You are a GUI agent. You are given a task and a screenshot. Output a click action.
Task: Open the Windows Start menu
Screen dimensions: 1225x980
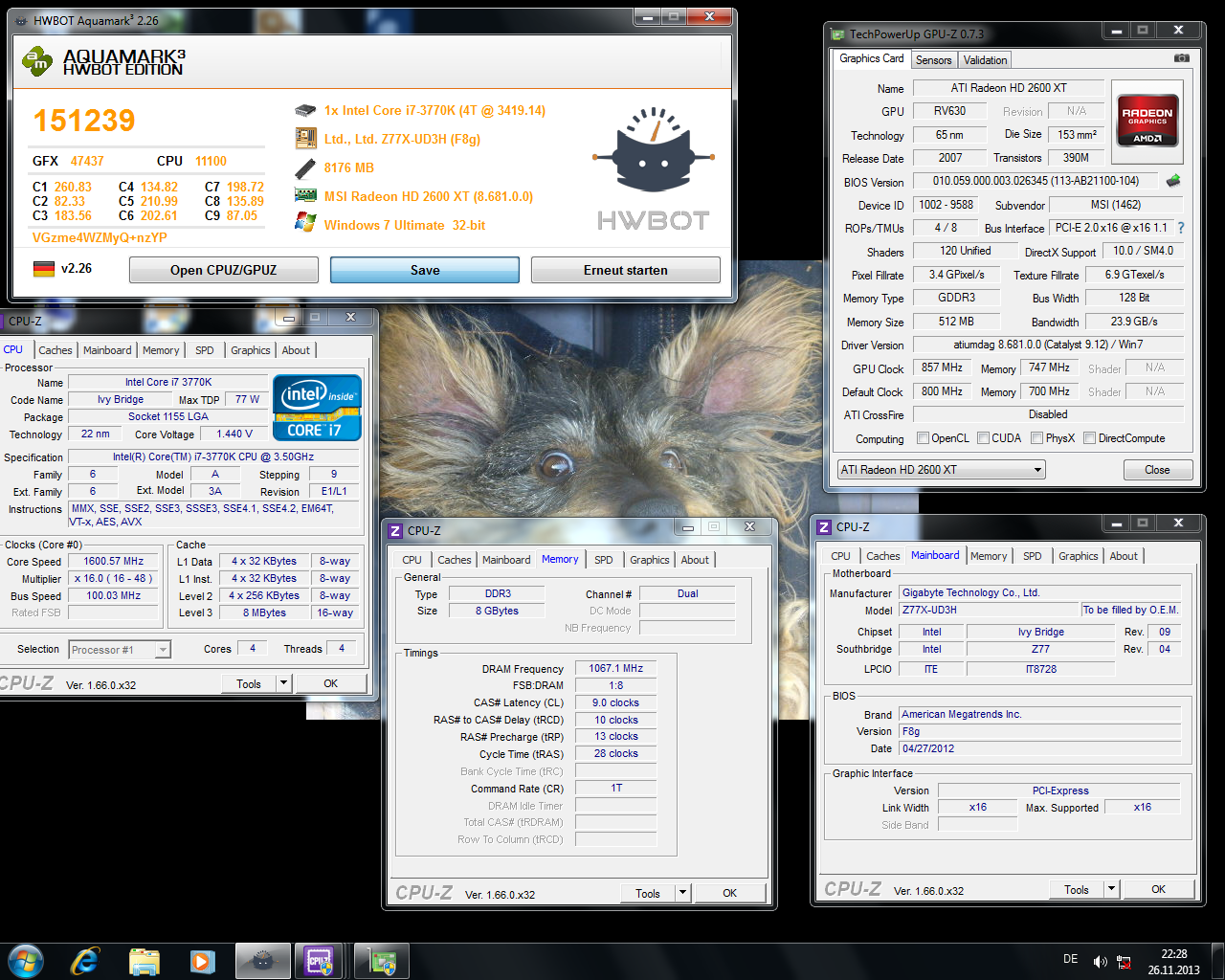[26, 961]
